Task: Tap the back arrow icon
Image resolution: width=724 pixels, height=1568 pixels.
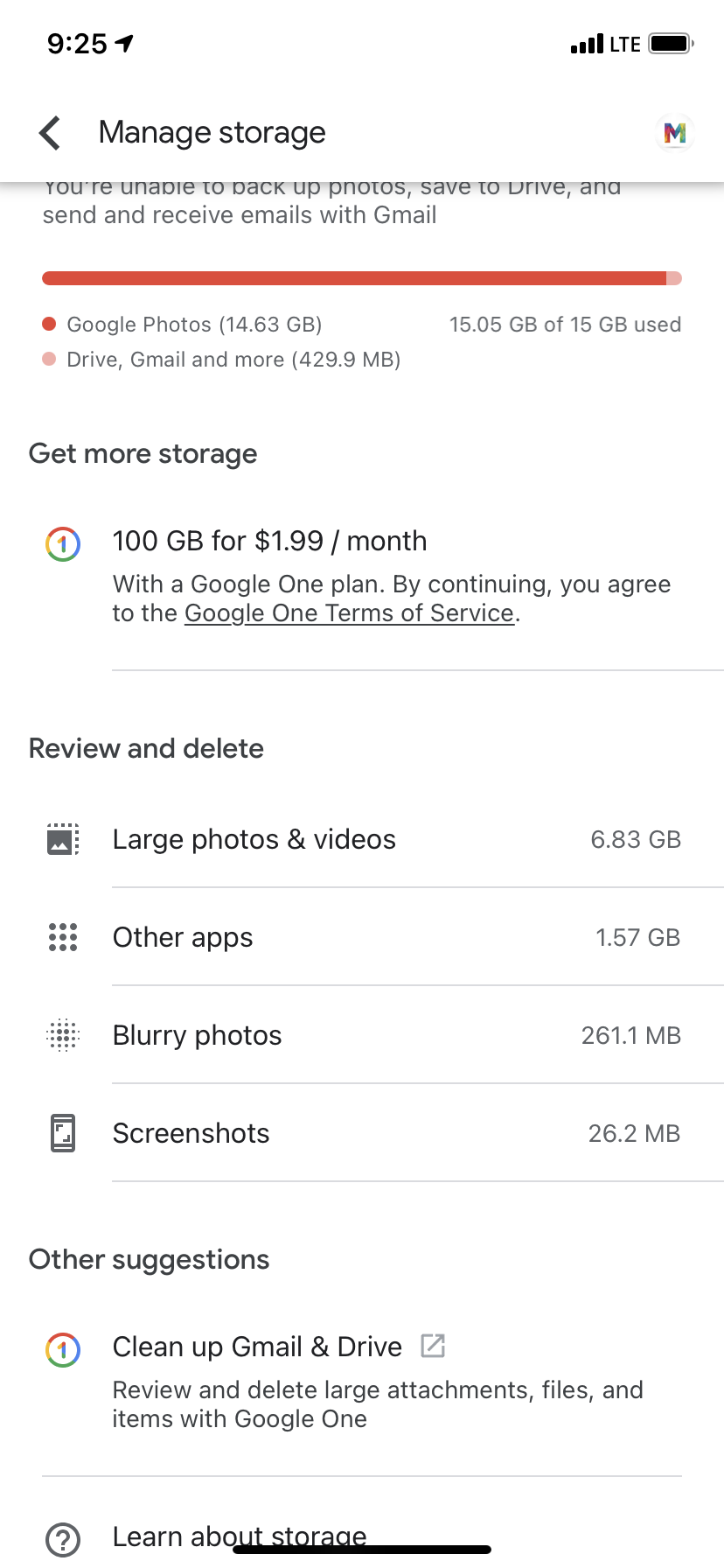Action: coord(51,133)
